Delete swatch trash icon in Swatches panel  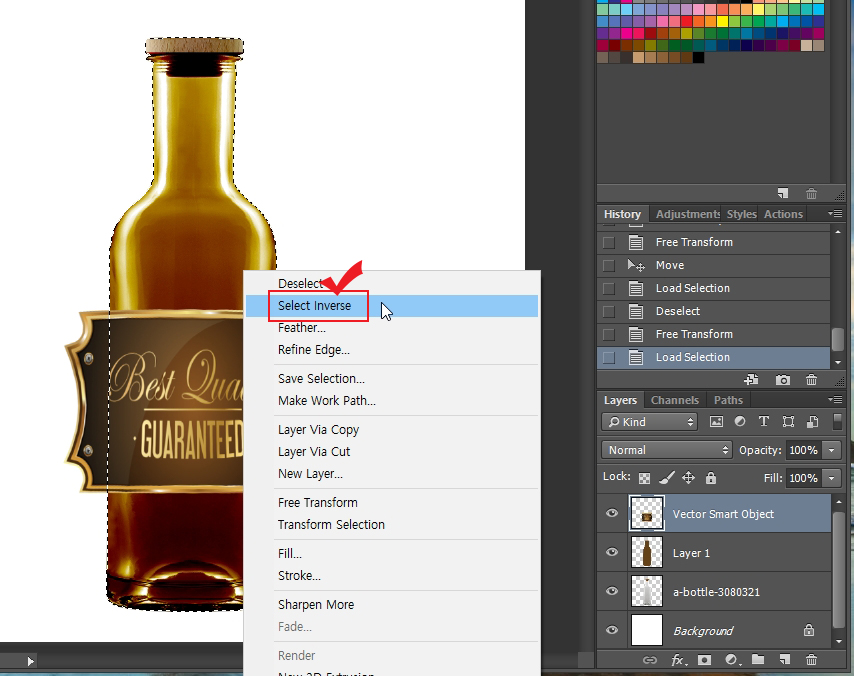[x=811, y=193]
